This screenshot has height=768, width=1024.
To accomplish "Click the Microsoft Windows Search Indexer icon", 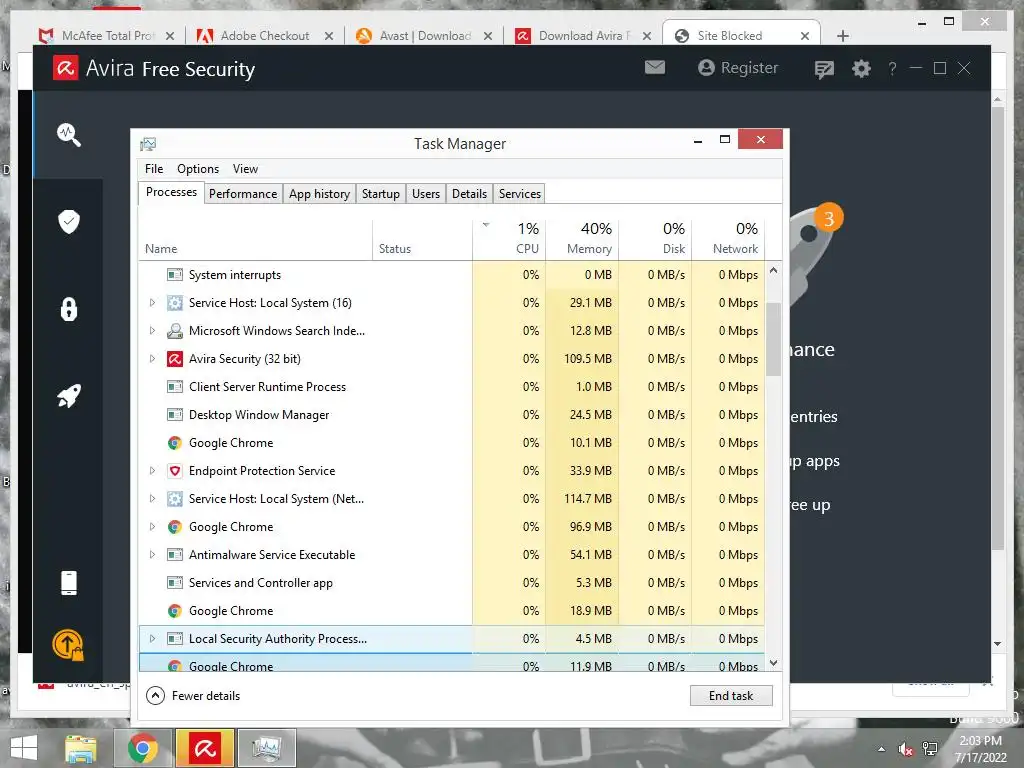I will click(x=174, y=330).
